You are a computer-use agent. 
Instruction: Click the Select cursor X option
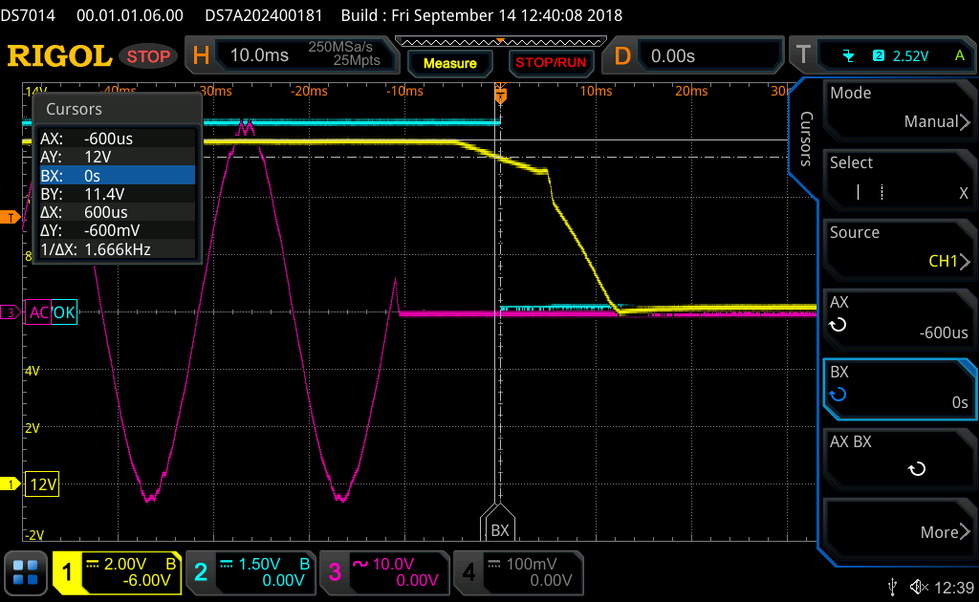pyautogui.click(x=963, y=193)
